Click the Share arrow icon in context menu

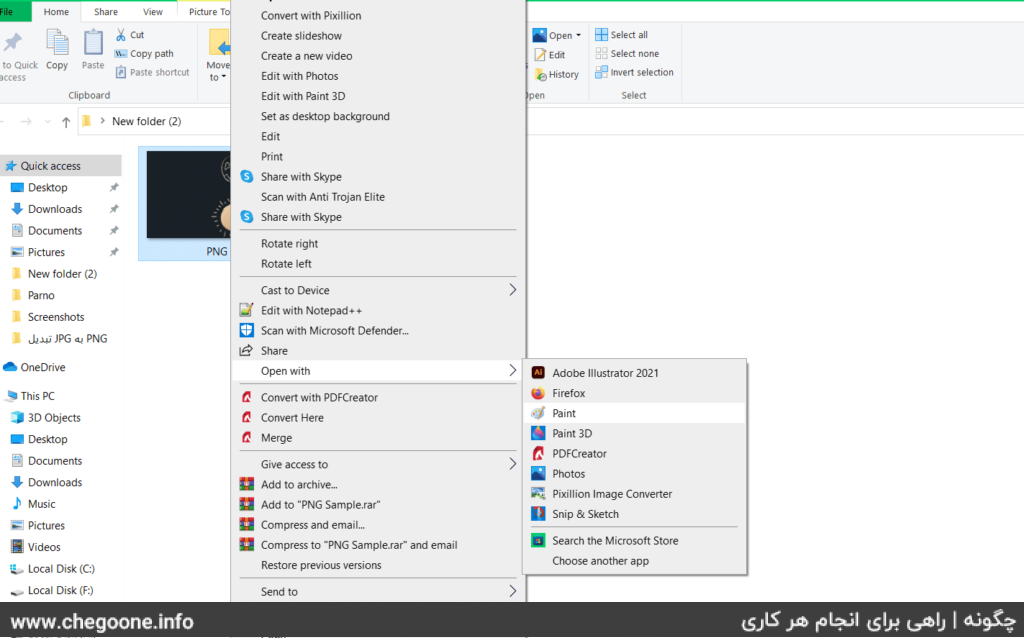247,351
